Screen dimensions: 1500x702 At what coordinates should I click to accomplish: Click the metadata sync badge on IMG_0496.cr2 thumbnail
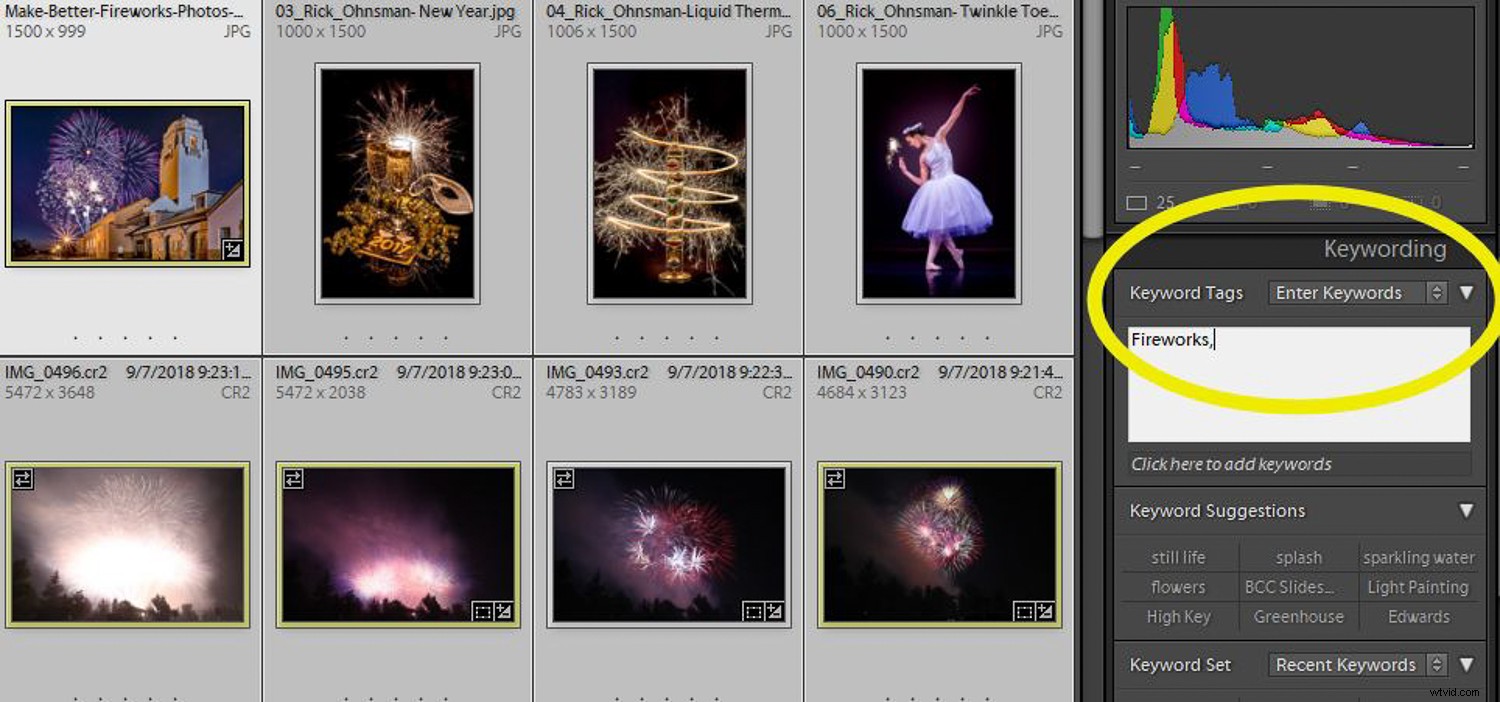[23, 479]
